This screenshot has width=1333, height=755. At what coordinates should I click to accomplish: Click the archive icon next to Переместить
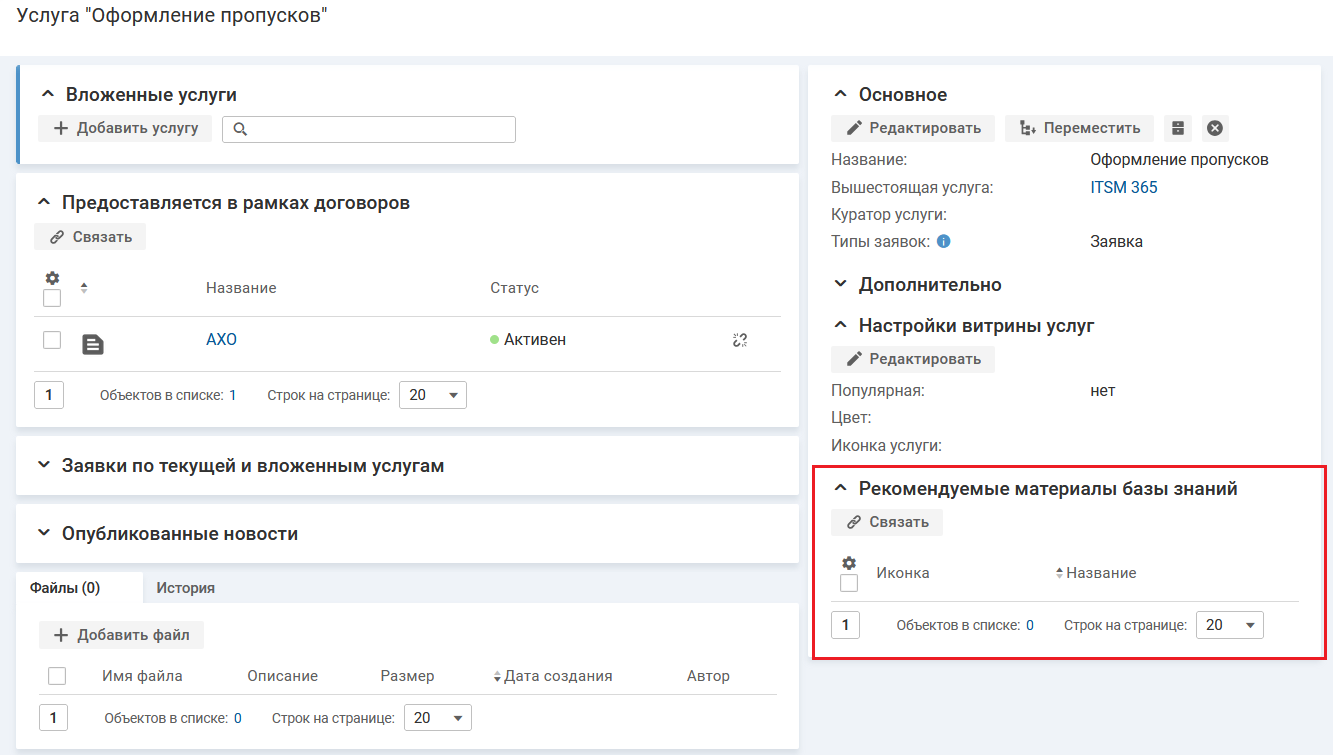[1178, 128]
